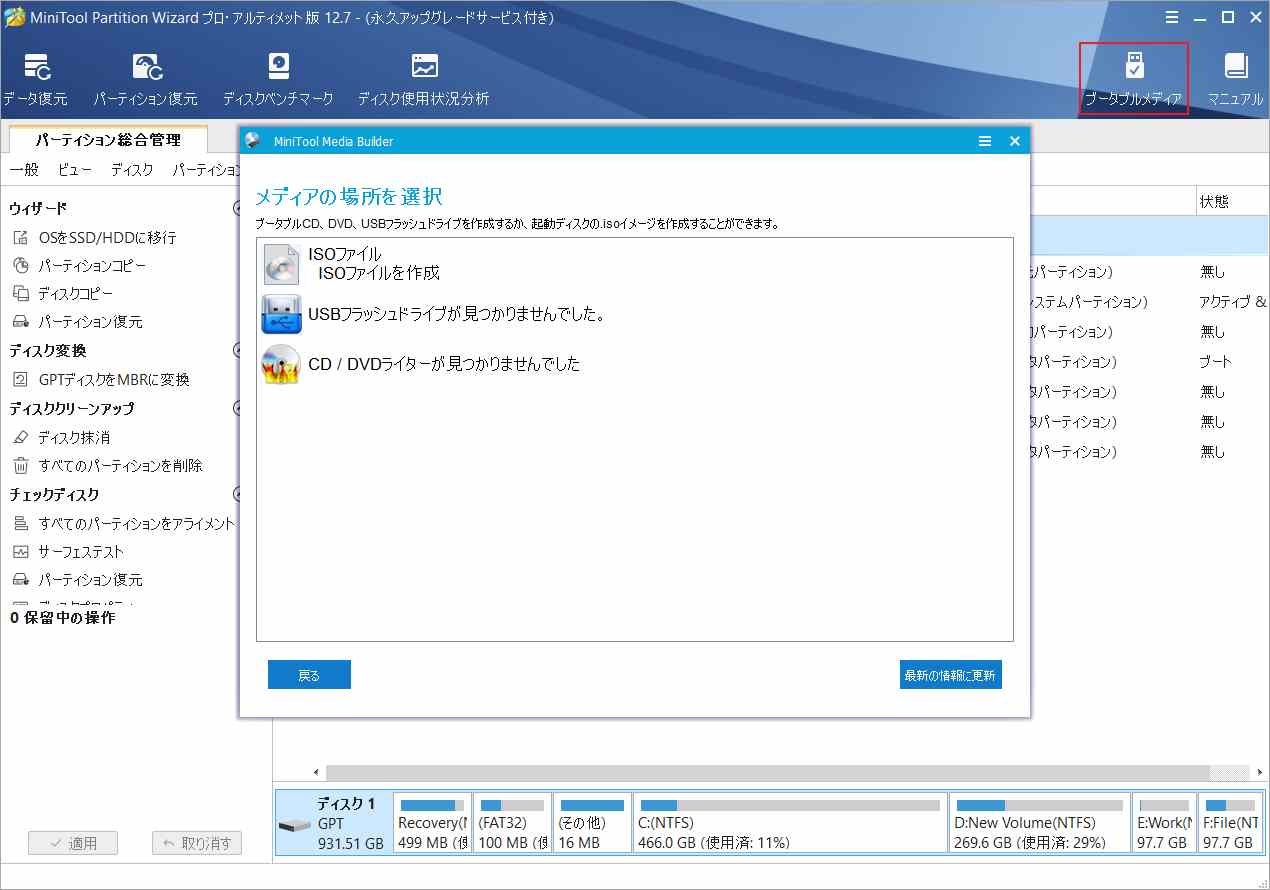
Task: Collapse the チェックディスク section
Action: pos(237,494)
